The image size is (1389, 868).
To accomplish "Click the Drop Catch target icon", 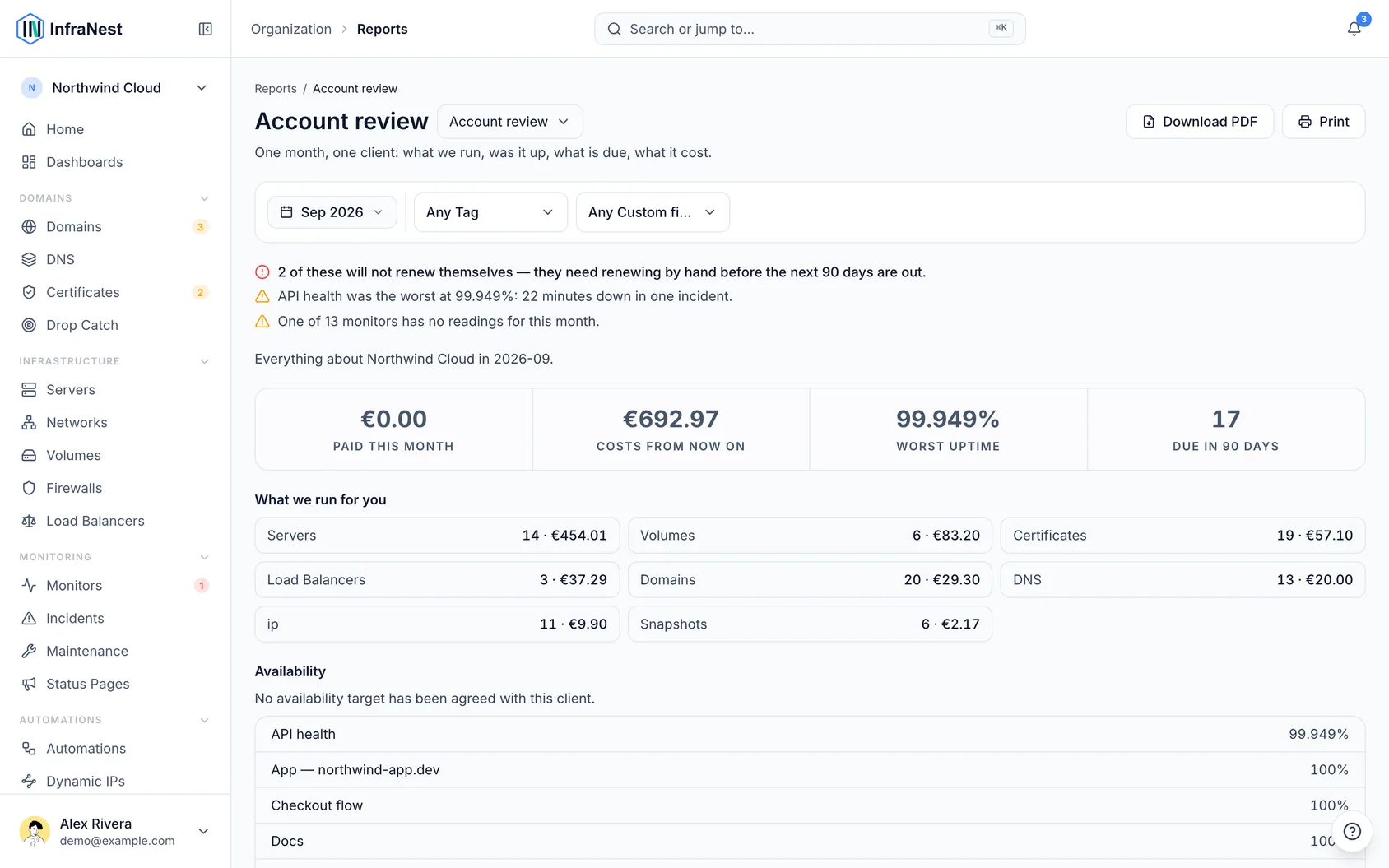I will (x=29, y=325).
